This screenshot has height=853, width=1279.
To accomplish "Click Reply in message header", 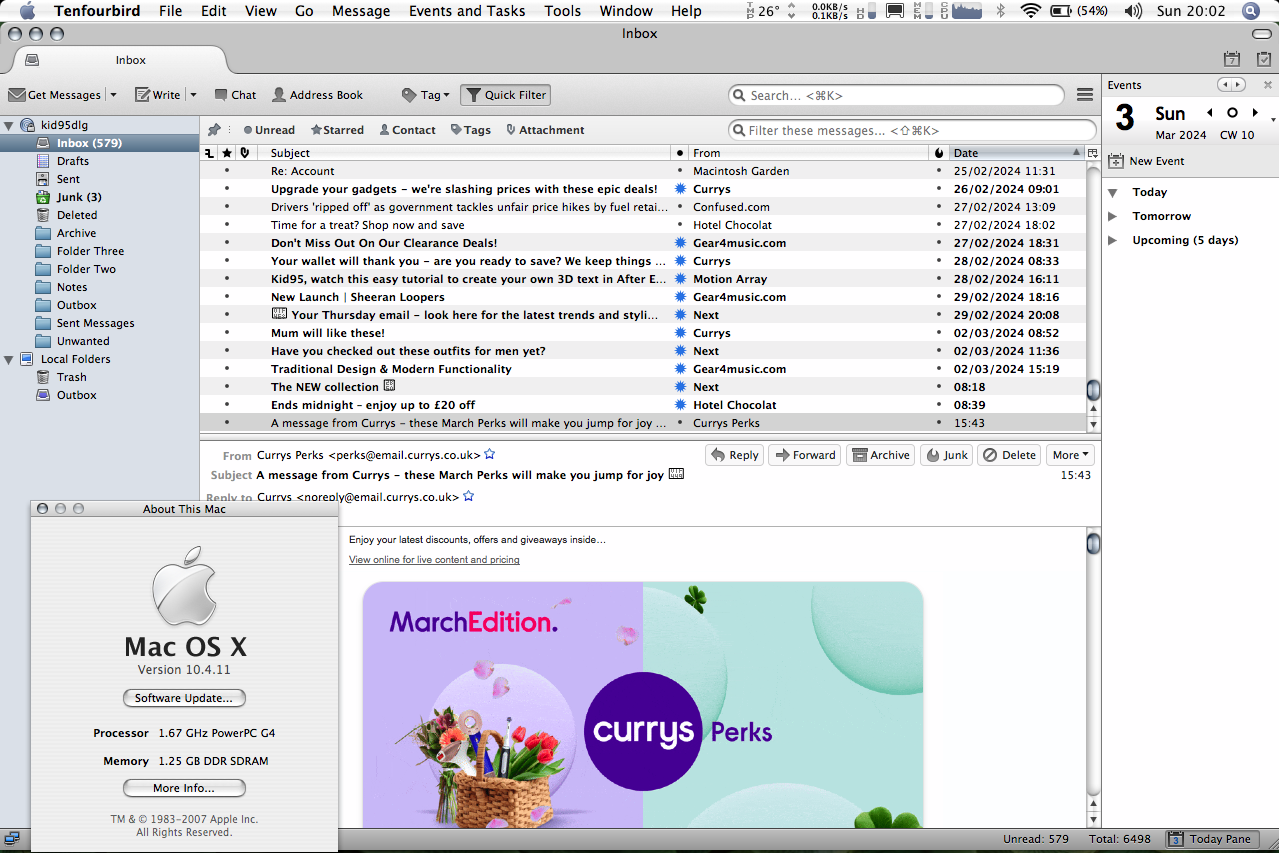I will pos(735,455).
